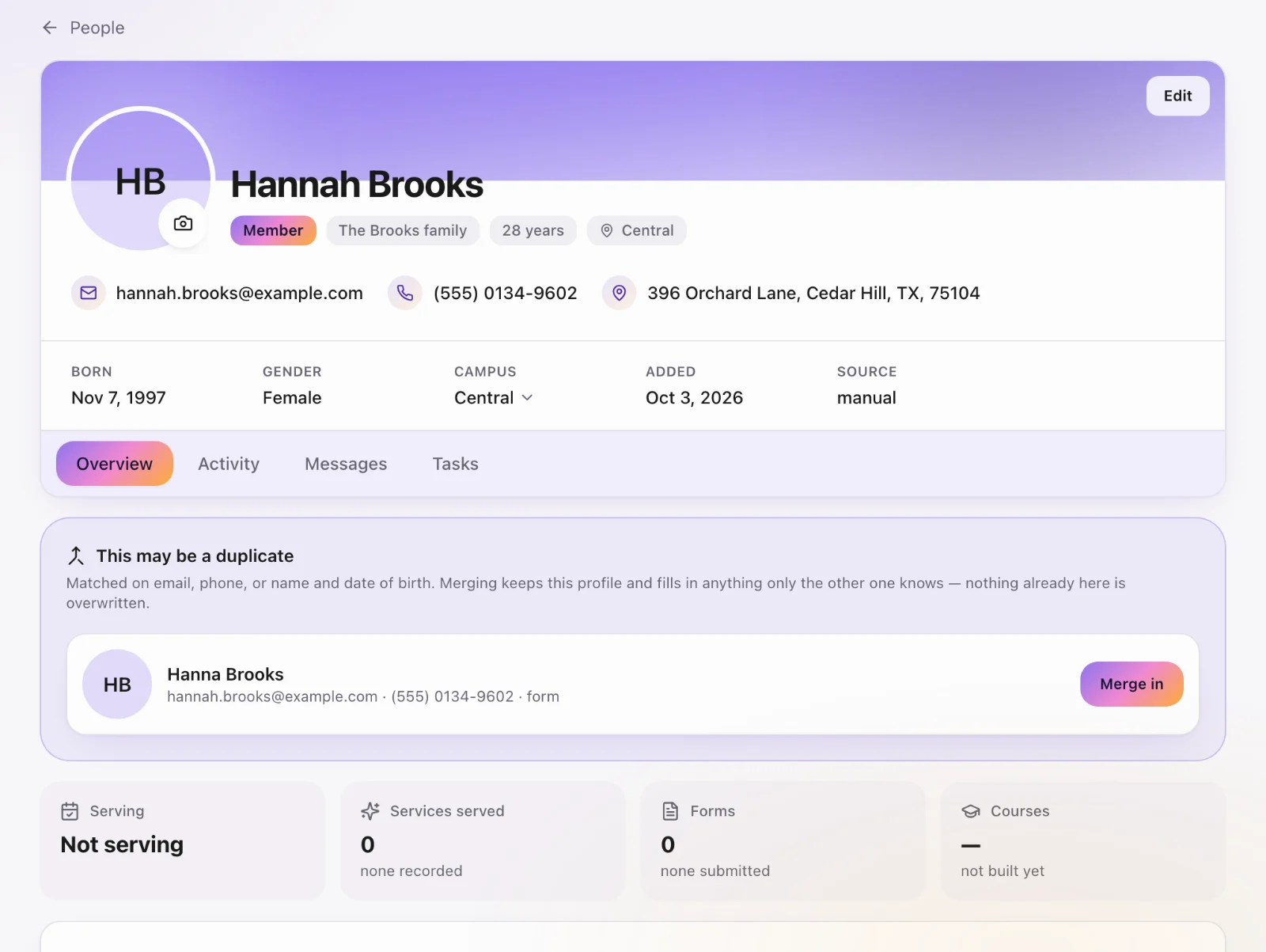
Task: Click the merge icon beside duplicate heading
Action: click(76, 556)
